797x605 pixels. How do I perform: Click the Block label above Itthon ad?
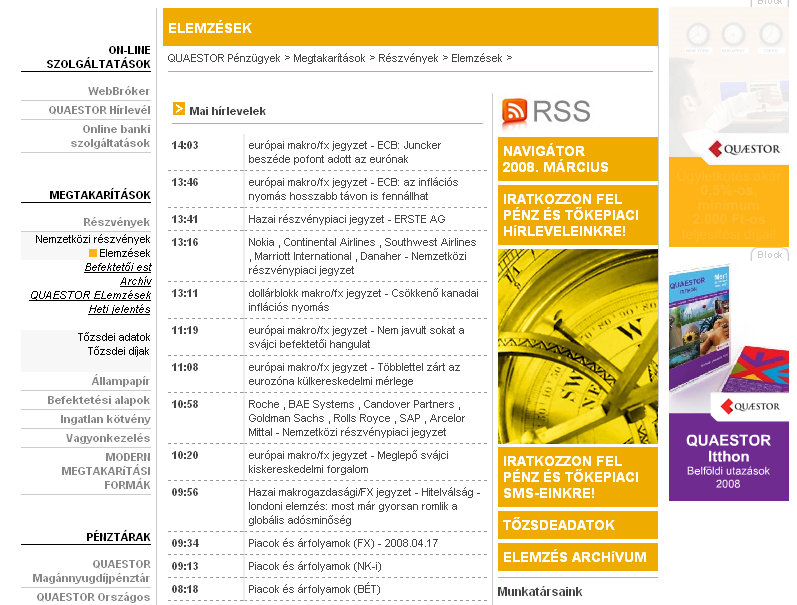pyautogui.click(x=770, y=255)
